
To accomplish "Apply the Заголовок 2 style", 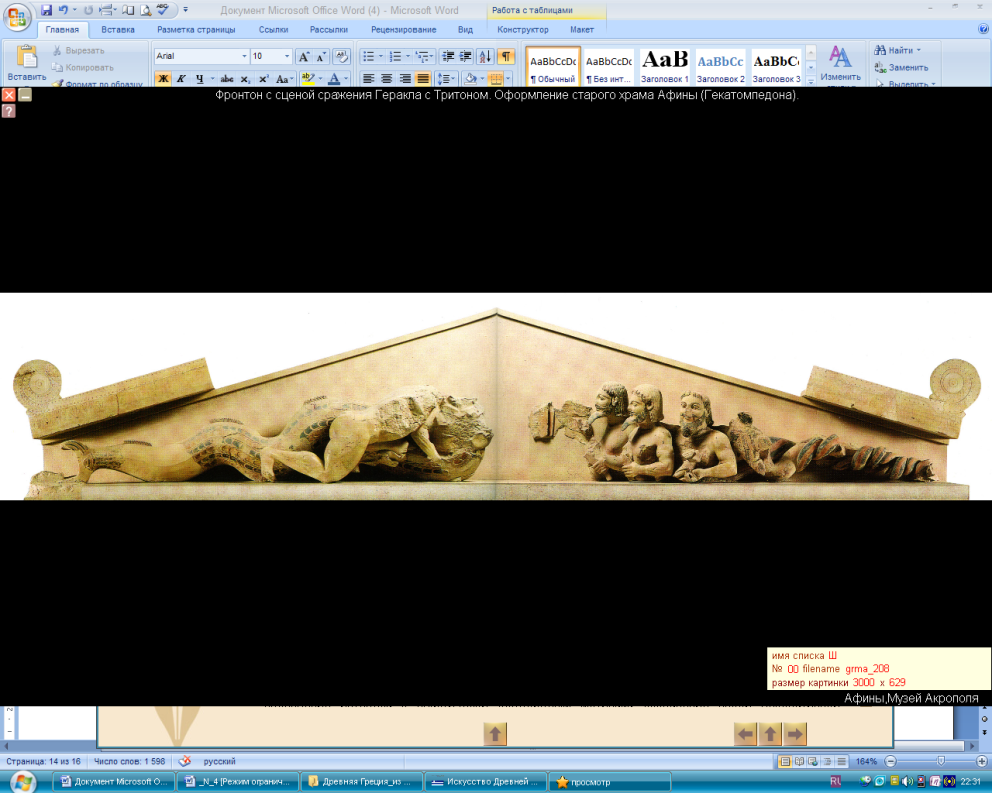I will click(720, 66).
